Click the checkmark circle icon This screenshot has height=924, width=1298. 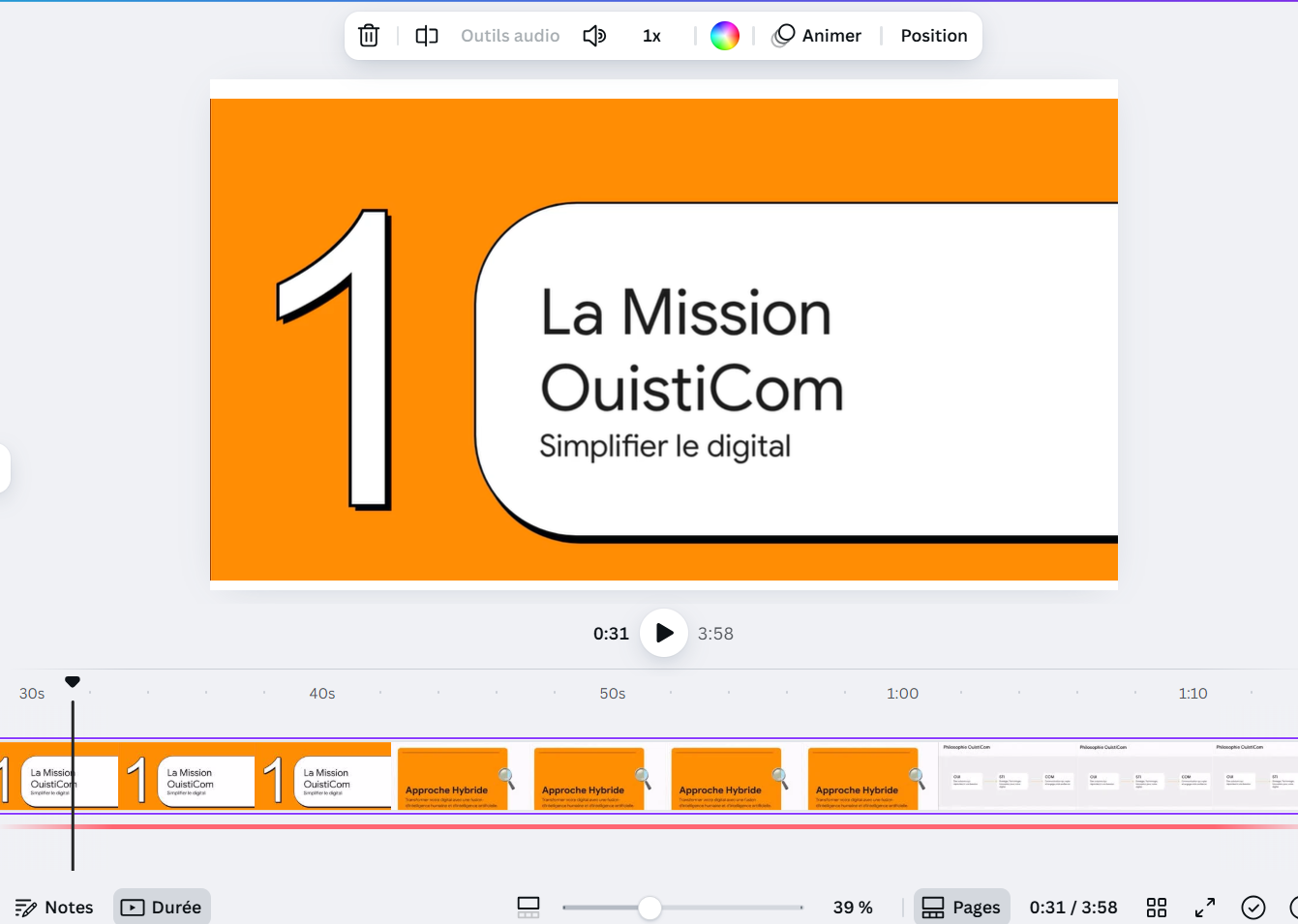point(1253,907)
